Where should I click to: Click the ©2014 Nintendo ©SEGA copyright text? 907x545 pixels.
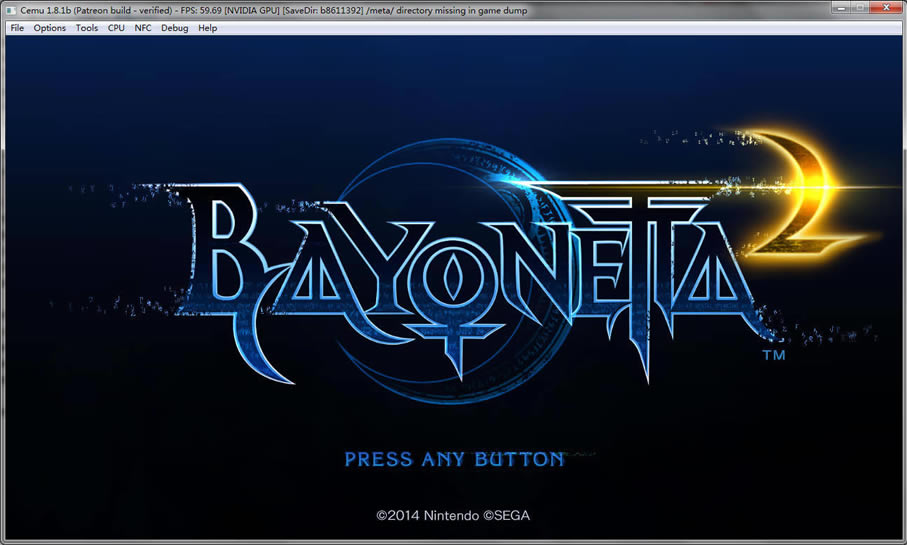[x=453, y=515]
